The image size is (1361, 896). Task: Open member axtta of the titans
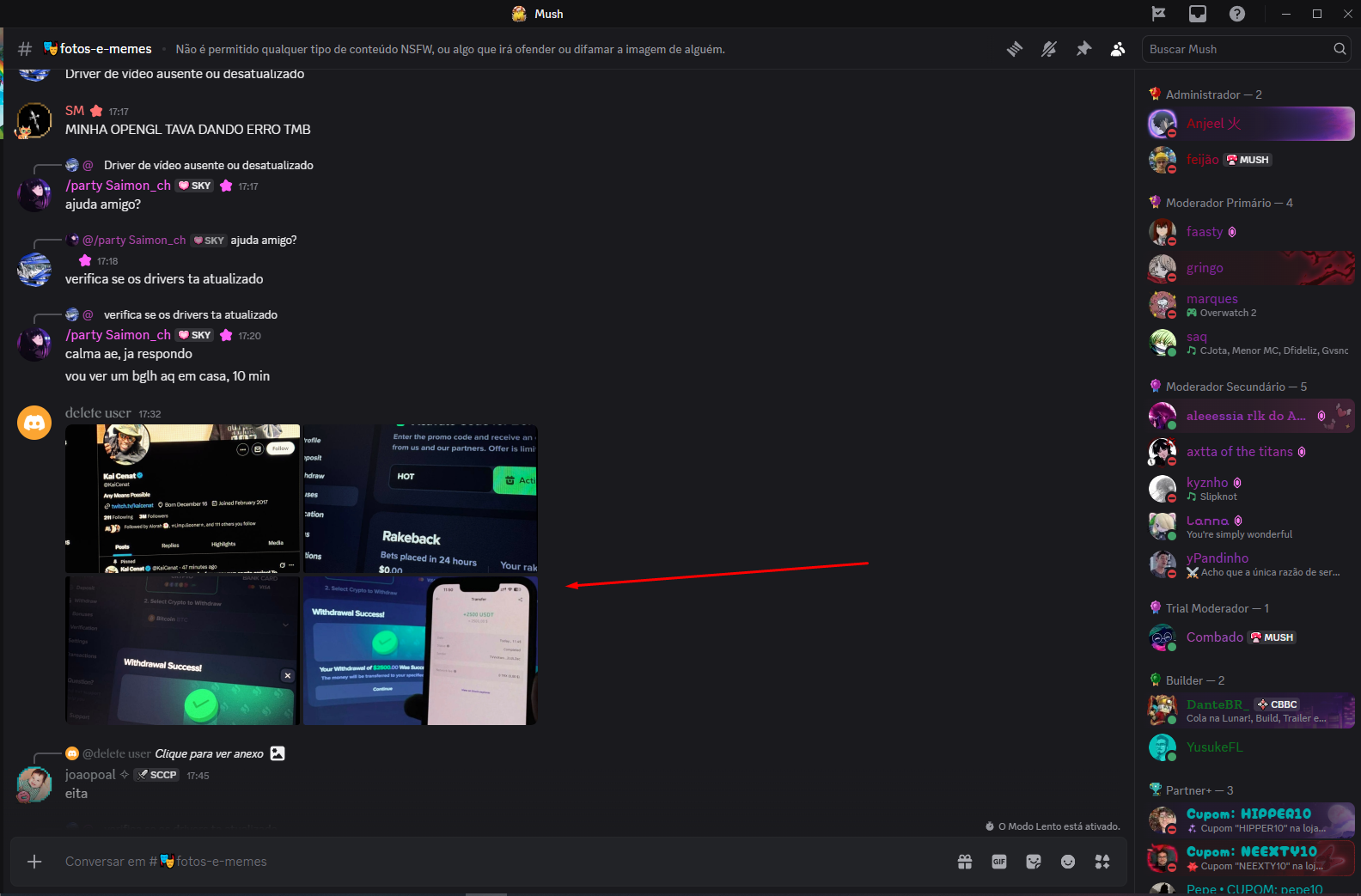(x=1251, y=452)
